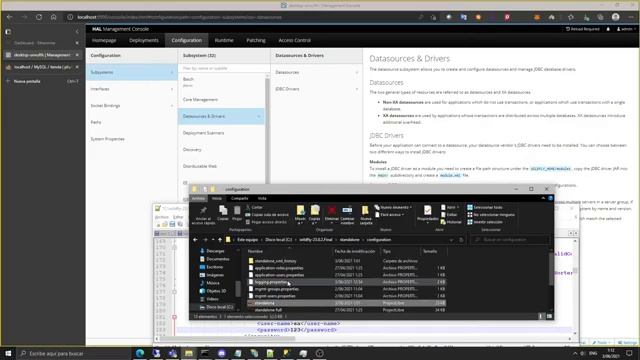This screenshot has height=360, width=640.
Task: Open the Archivo tab in File Explorer
Action: [198, 198]
